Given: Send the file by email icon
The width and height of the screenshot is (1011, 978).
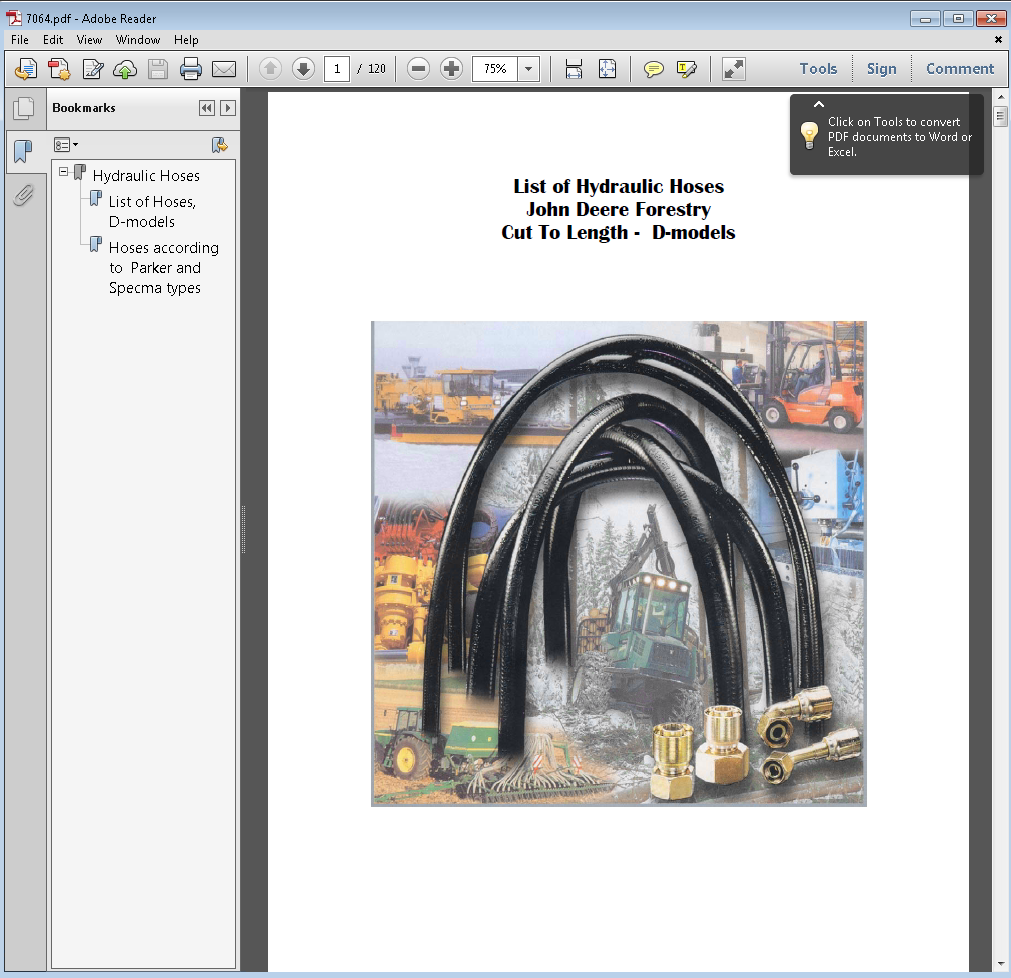Looking at the screenshot, I should (x=224, y=69).
